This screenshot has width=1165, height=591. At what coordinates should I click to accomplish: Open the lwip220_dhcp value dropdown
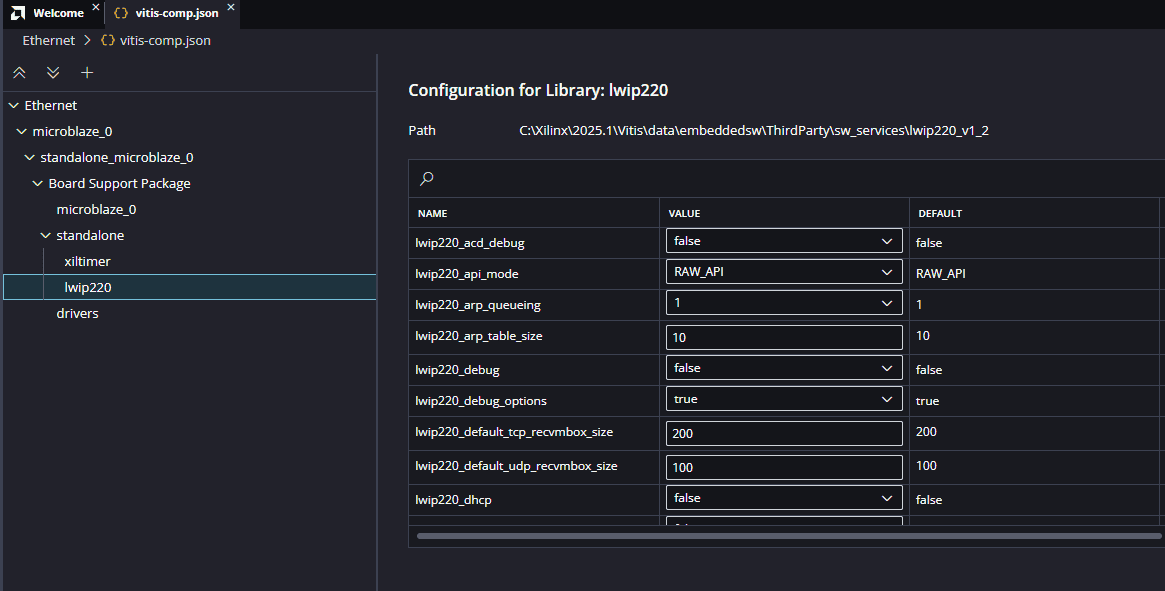784,498
